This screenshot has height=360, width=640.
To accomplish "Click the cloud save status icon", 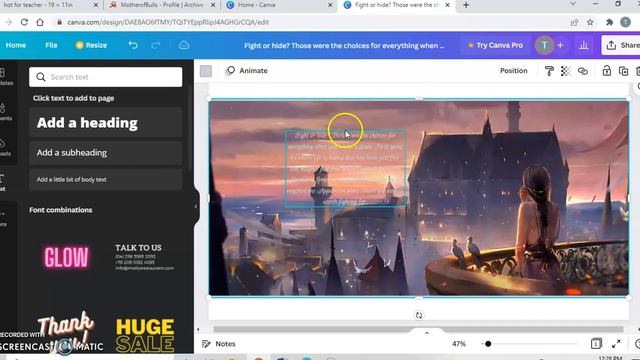I will tap(184, 45).
